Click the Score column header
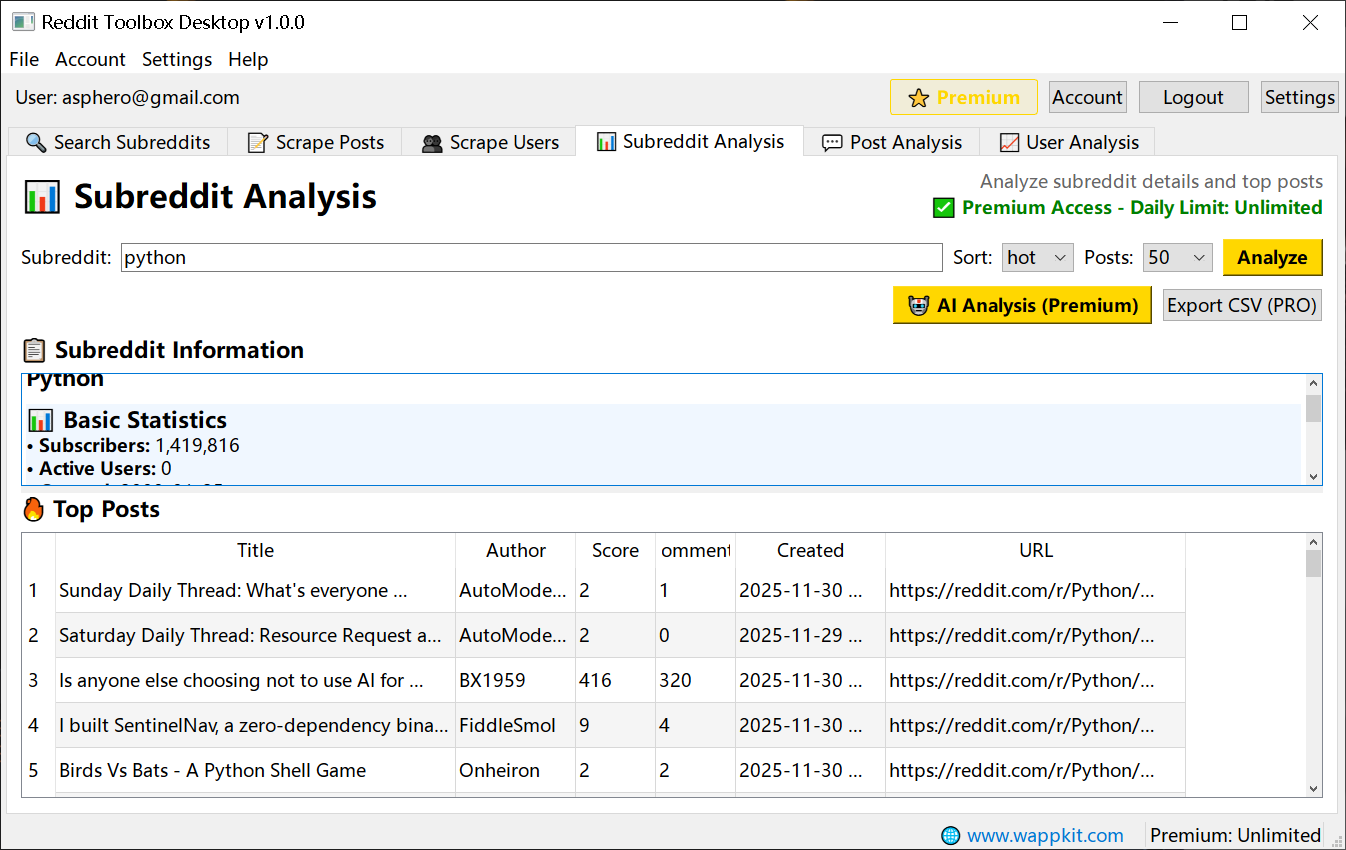The width and height of the screenshot is (1346, 850). click(615, 550)
